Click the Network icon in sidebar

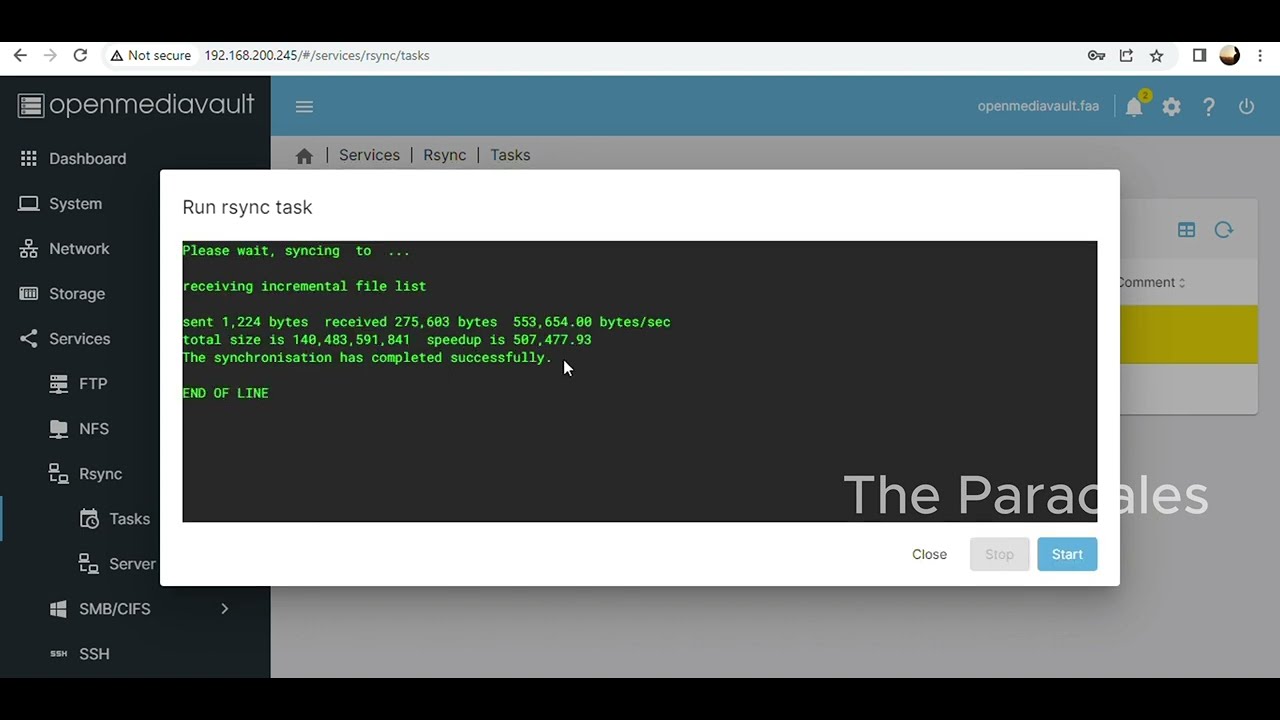(29, 249)
